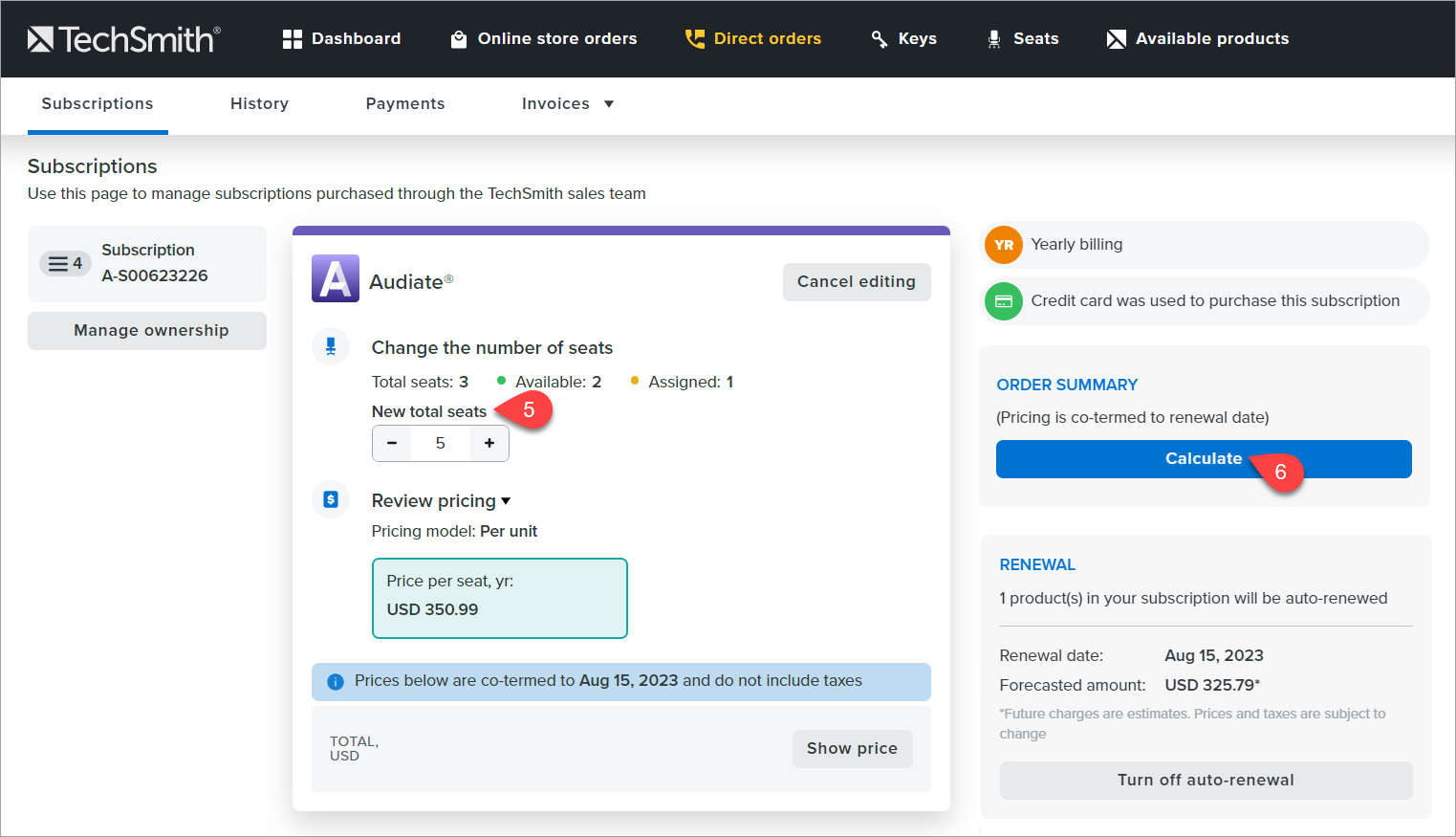
Task: Click the Audiate product icon
Action: 335,278
